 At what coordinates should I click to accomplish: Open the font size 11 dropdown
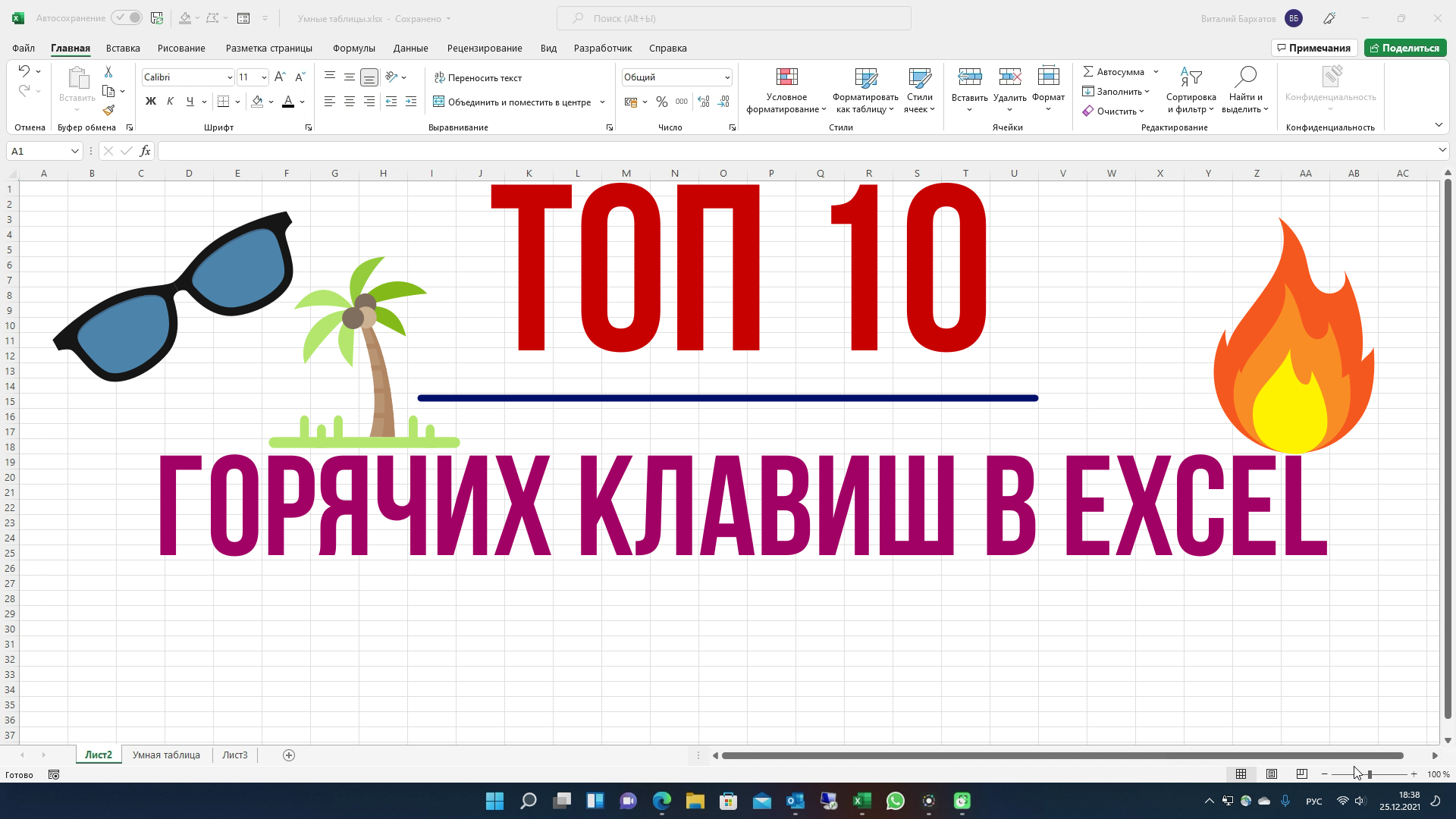coord(264,77)
